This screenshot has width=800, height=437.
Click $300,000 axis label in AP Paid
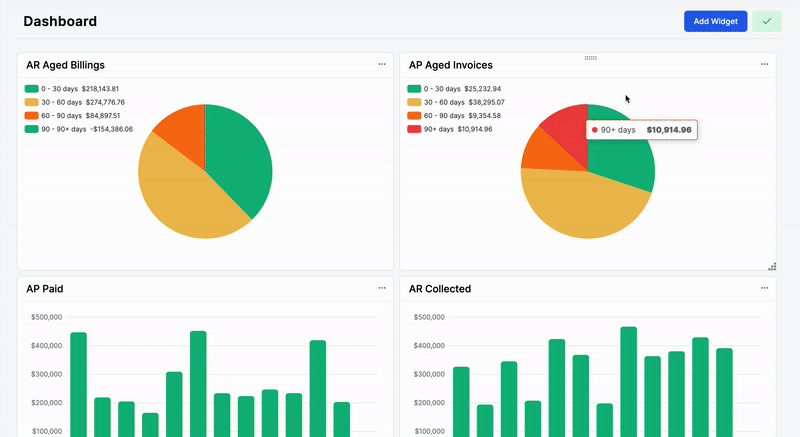tap(46, 374)
